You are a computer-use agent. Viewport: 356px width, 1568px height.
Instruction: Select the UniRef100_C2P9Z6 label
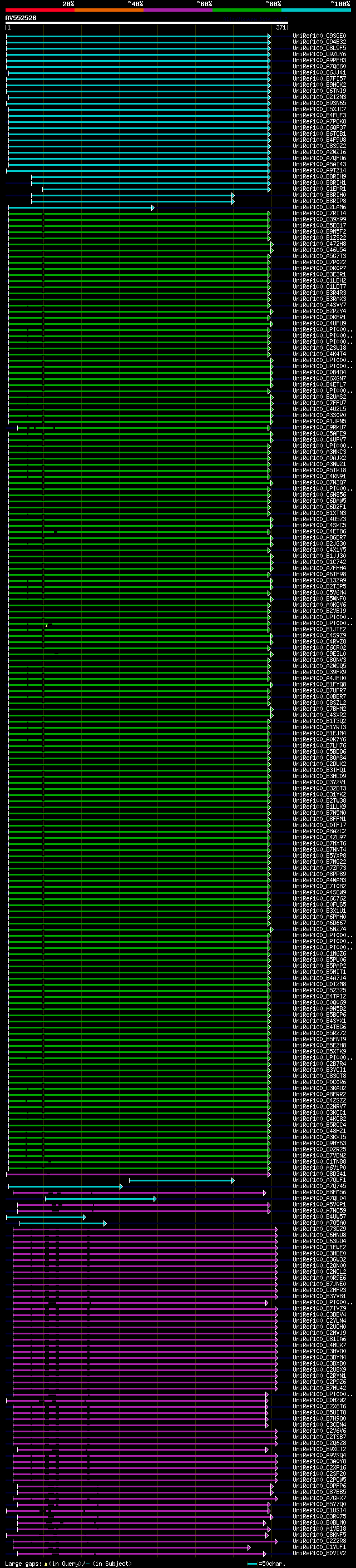click(319, 1382)
